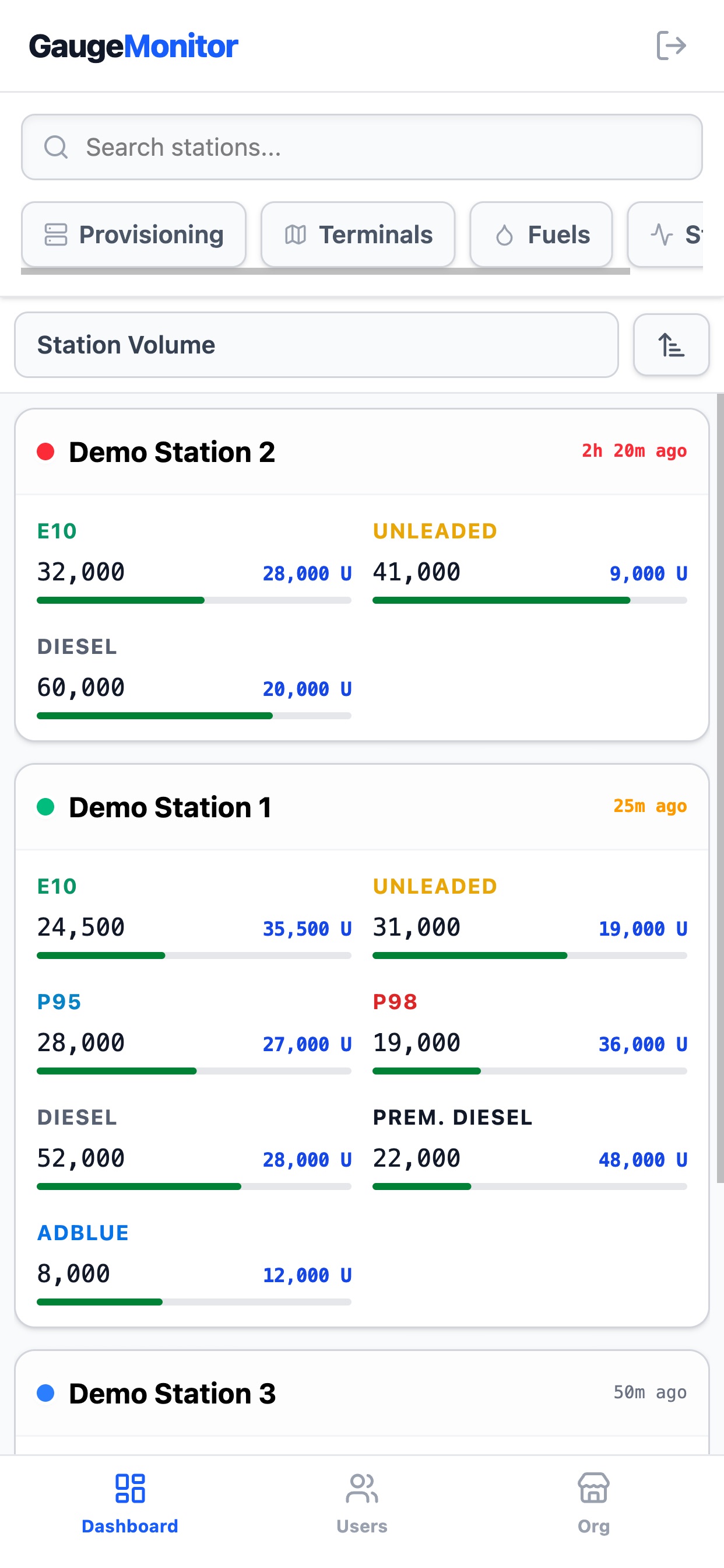Click Demo Station 1 Diesel 52,000 value

(81, 1159)
